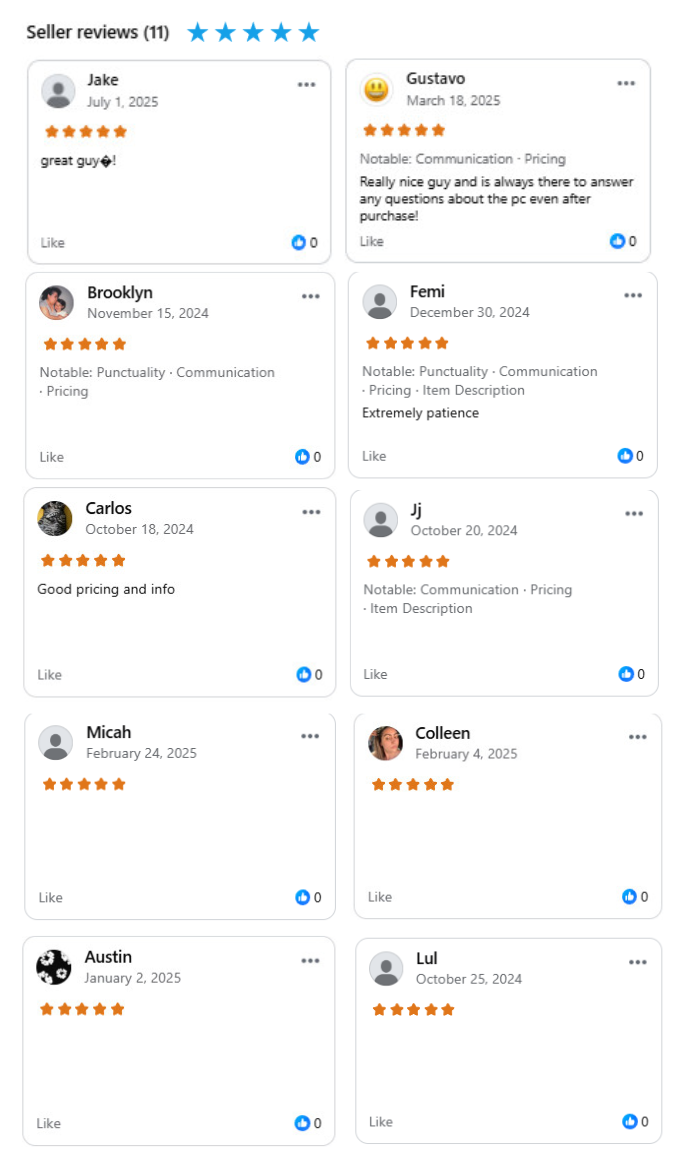Click thumbs-up icon on Colleen's review
The image size is (686, 1162).
(630, 897)
